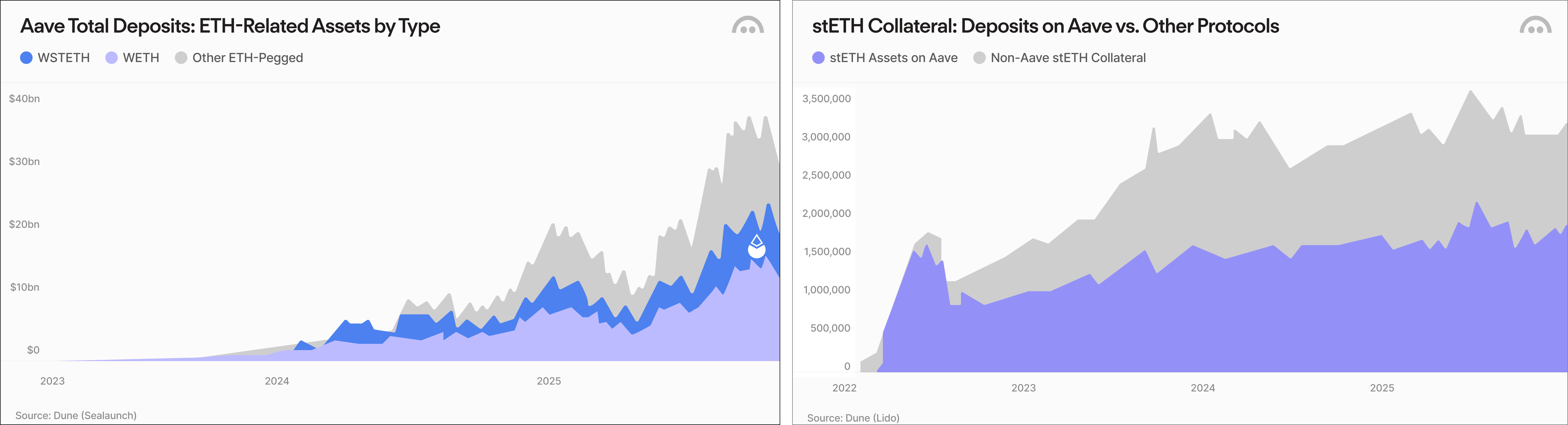Click the Aave Total Deposits chart title
The height and width of the screenshot is (425, 1568).
pos(230,26)
